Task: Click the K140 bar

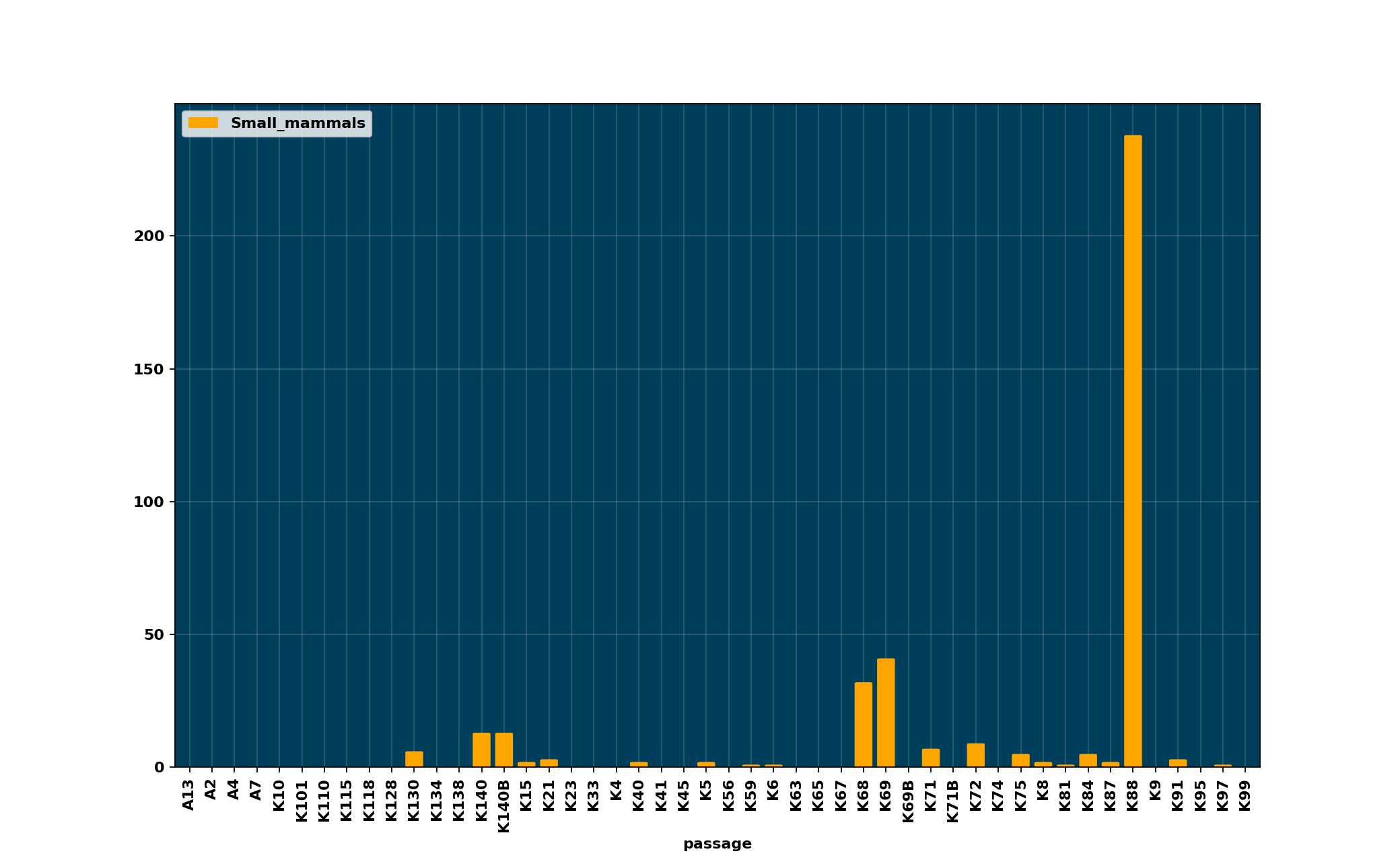Action: coord(481,750)
